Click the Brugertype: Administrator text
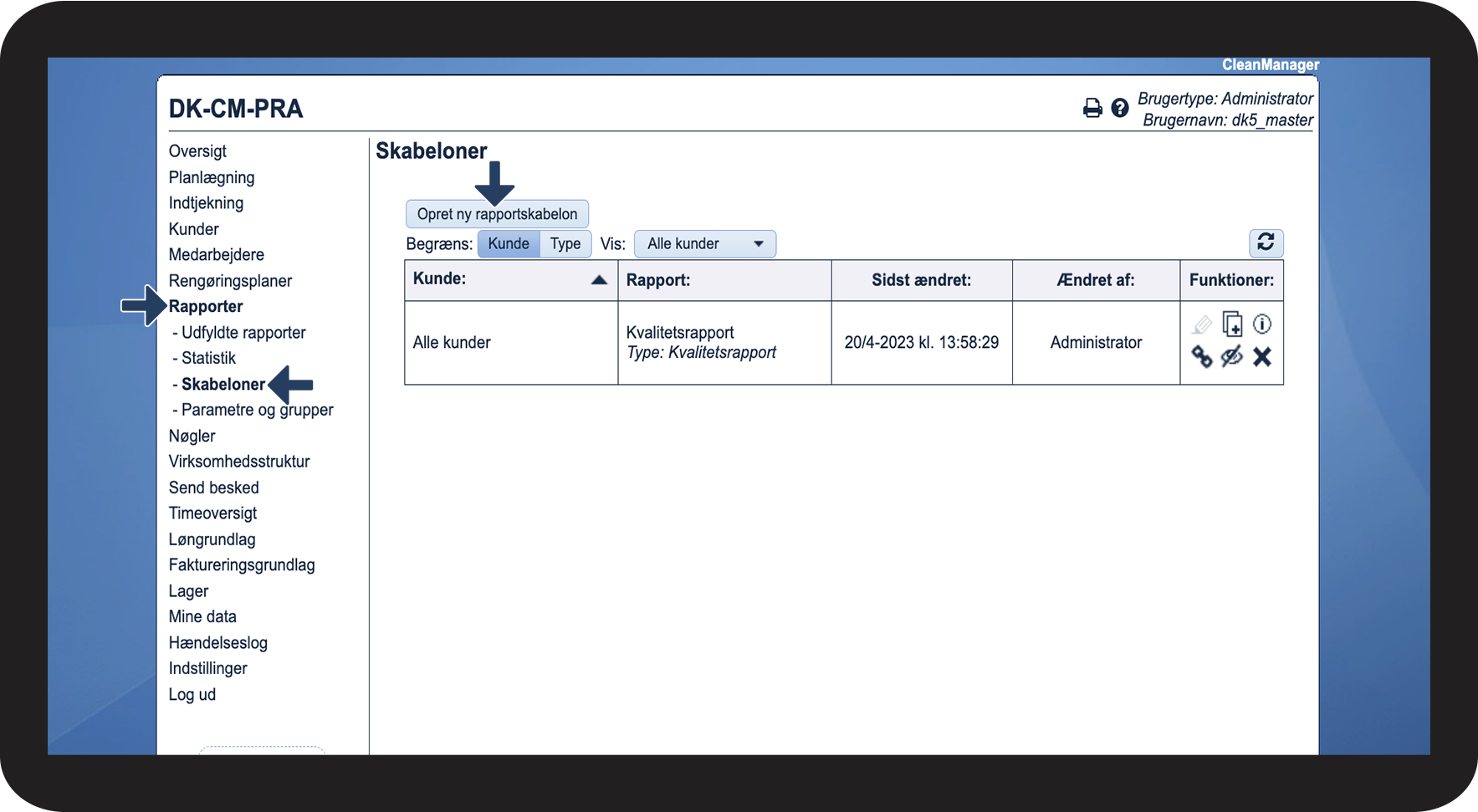The width and height of the screenshot is (1478, 812). tap(1225, 99)
